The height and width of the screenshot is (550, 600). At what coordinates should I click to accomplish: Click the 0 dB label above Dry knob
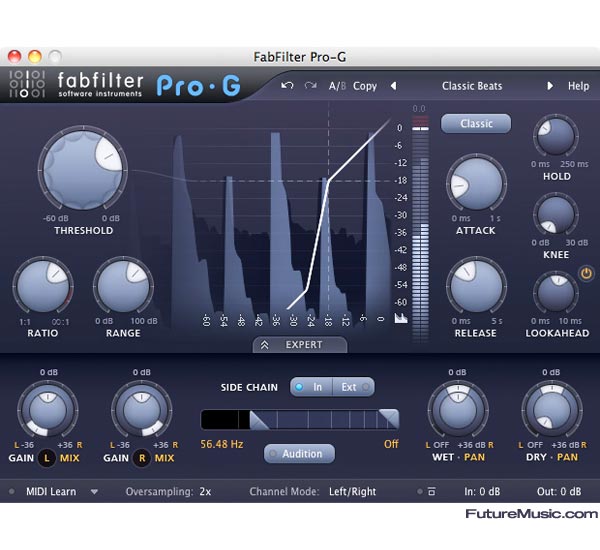(x=551, y=372)
